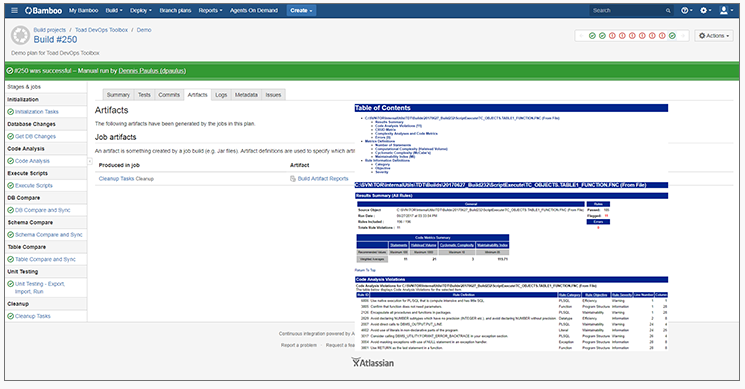This screenshot has height=389, width=745.
Task: Open the Build Artifact Reports link
Action: 323,179
